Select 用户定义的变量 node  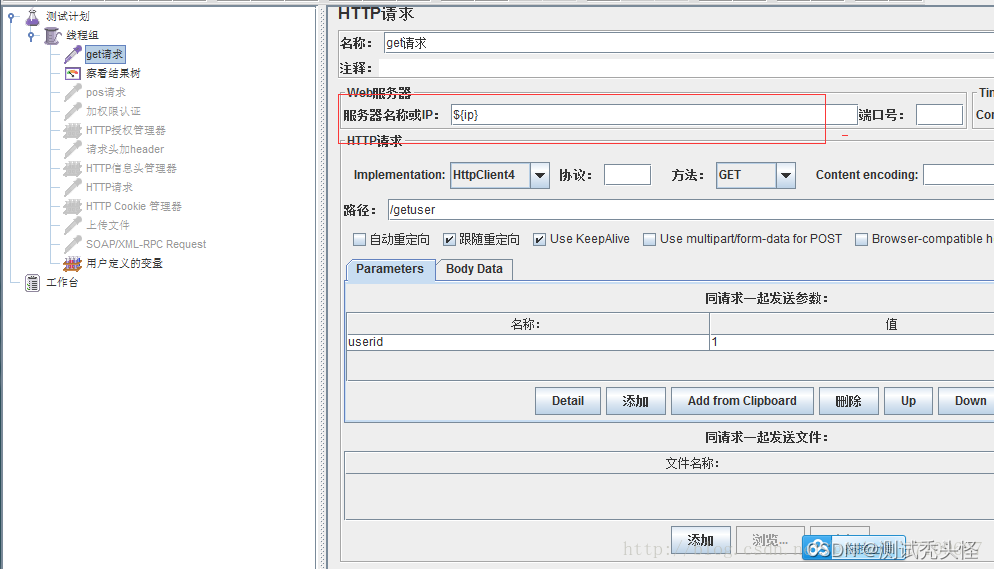[x=124, y=264]
